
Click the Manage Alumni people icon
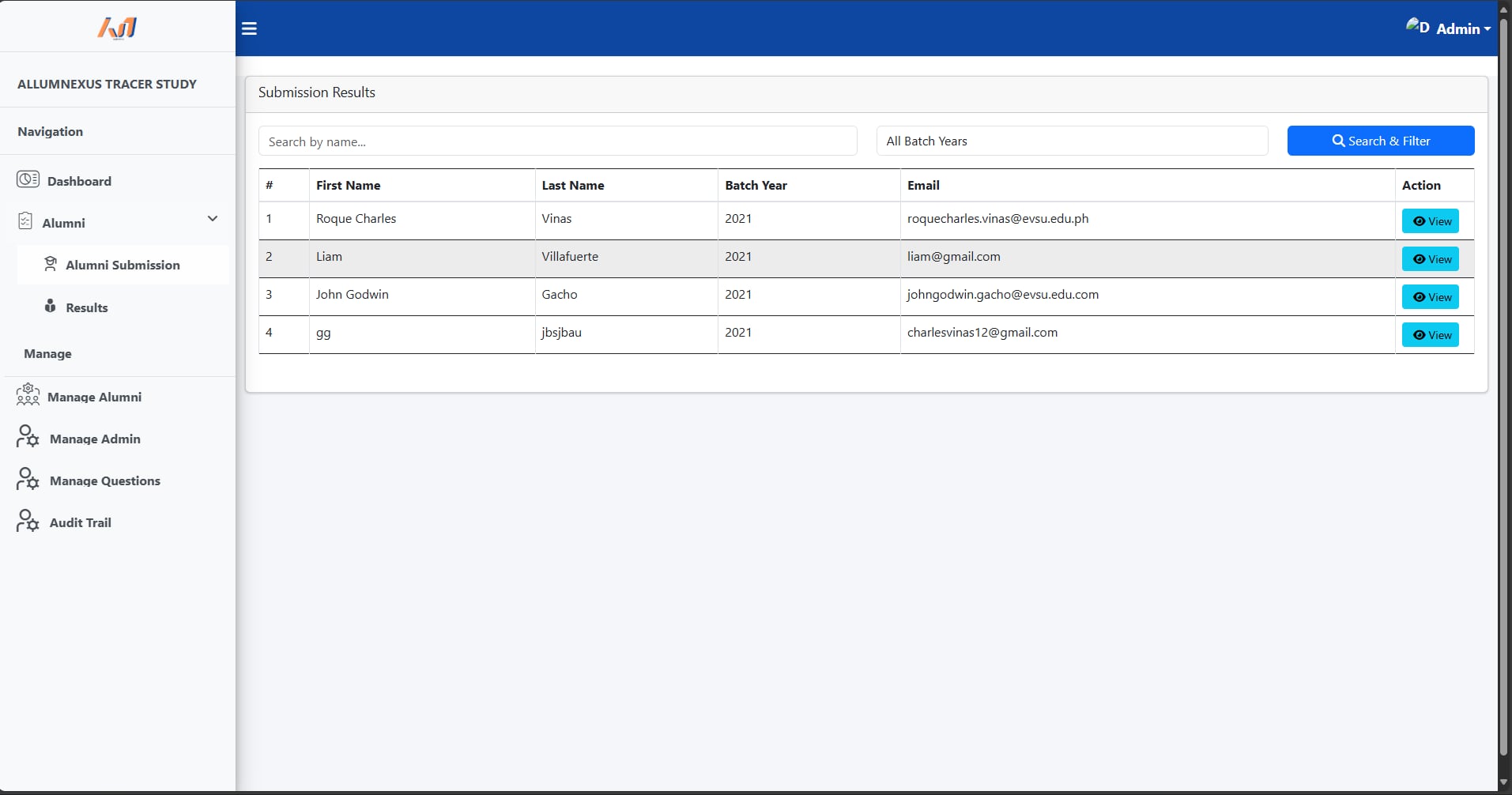click(28, 395)
